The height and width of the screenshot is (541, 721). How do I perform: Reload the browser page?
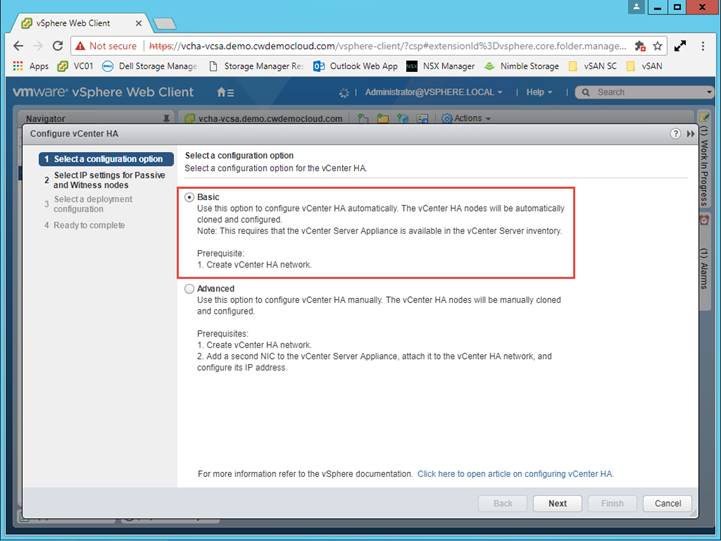57,46
